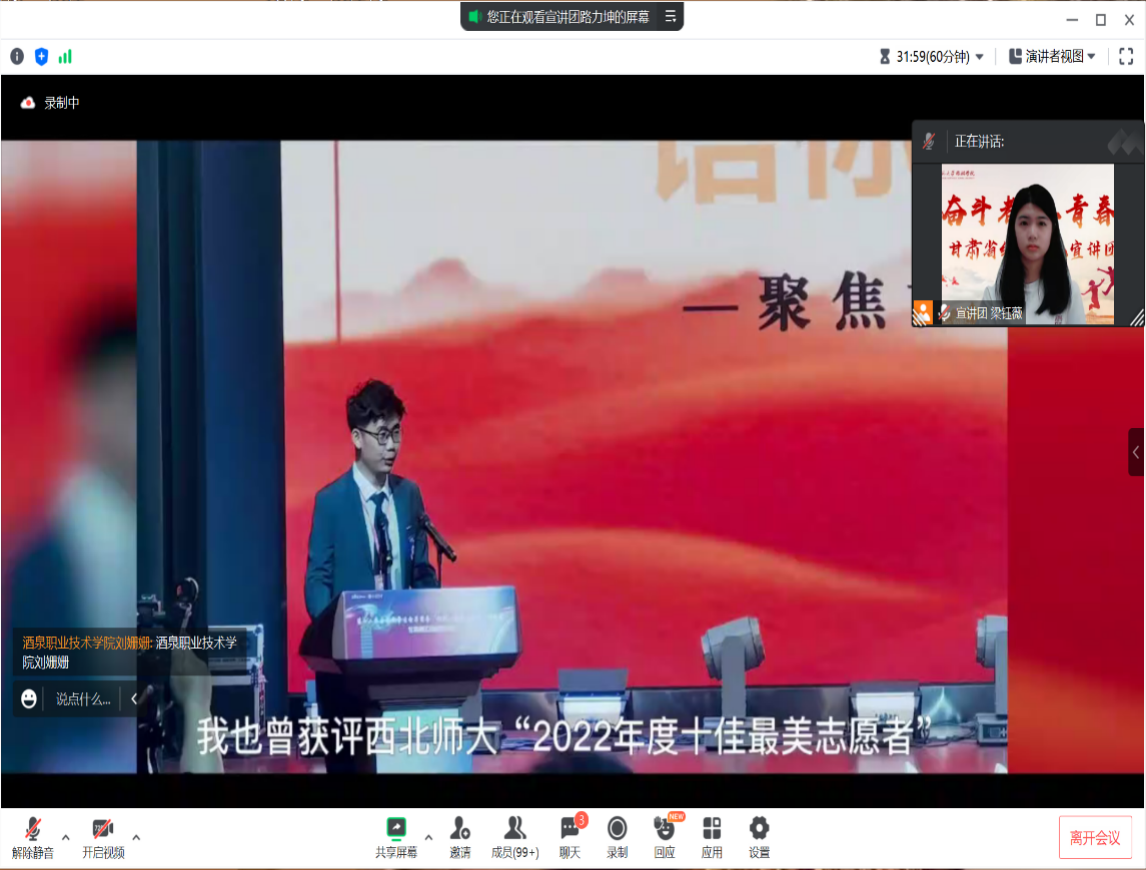The image size is (1146, 870).
Task: Turn on camera with 开启视频
Action: click(103, 837)
